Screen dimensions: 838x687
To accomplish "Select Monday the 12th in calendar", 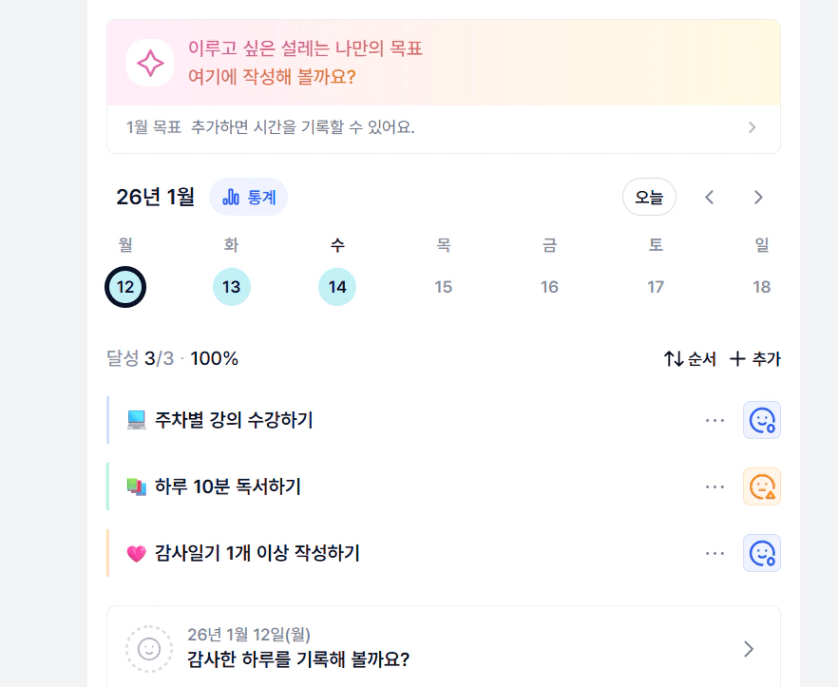I will pyautogui.click(x=126, y=287).
